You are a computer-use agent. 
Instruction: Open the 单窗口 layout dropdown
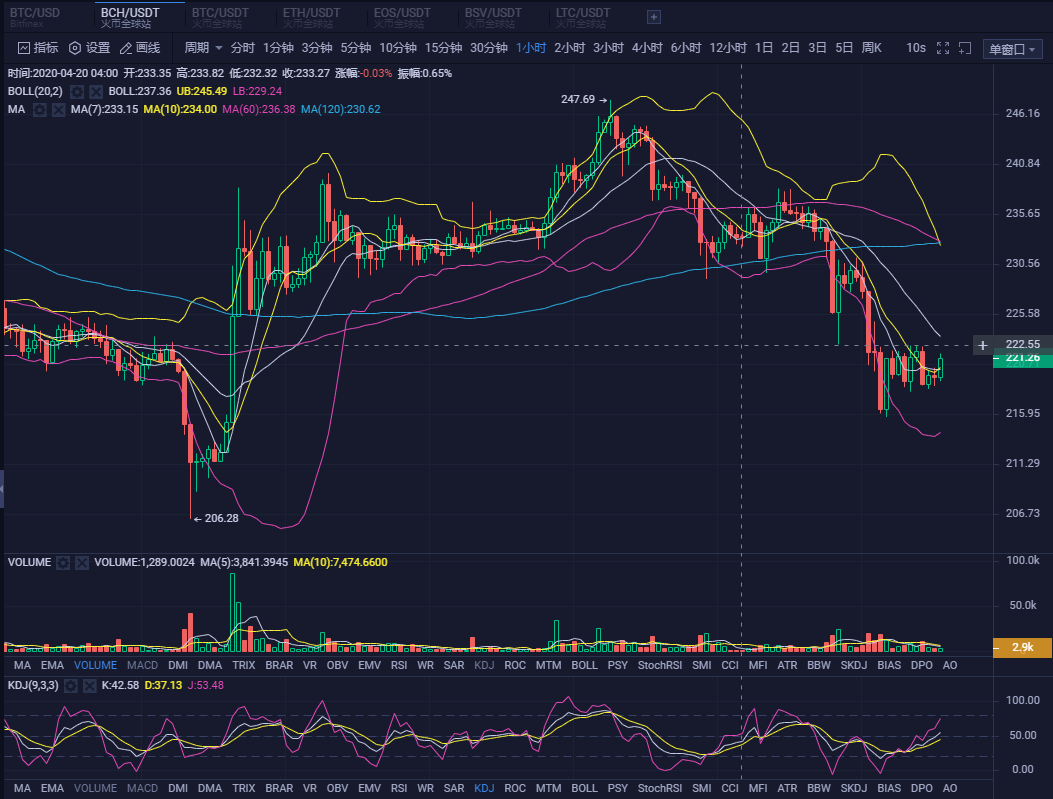pos(1011,47)
